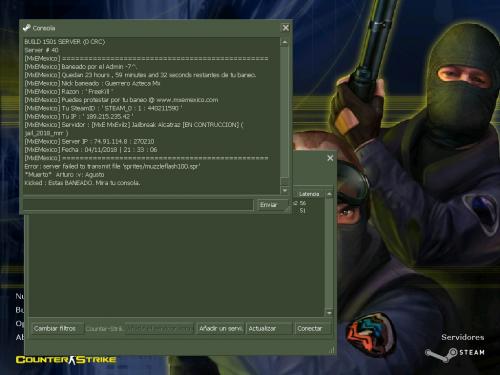Refresh the list with Actualizar
Screen dimensions: 500x375
(269, 328)
